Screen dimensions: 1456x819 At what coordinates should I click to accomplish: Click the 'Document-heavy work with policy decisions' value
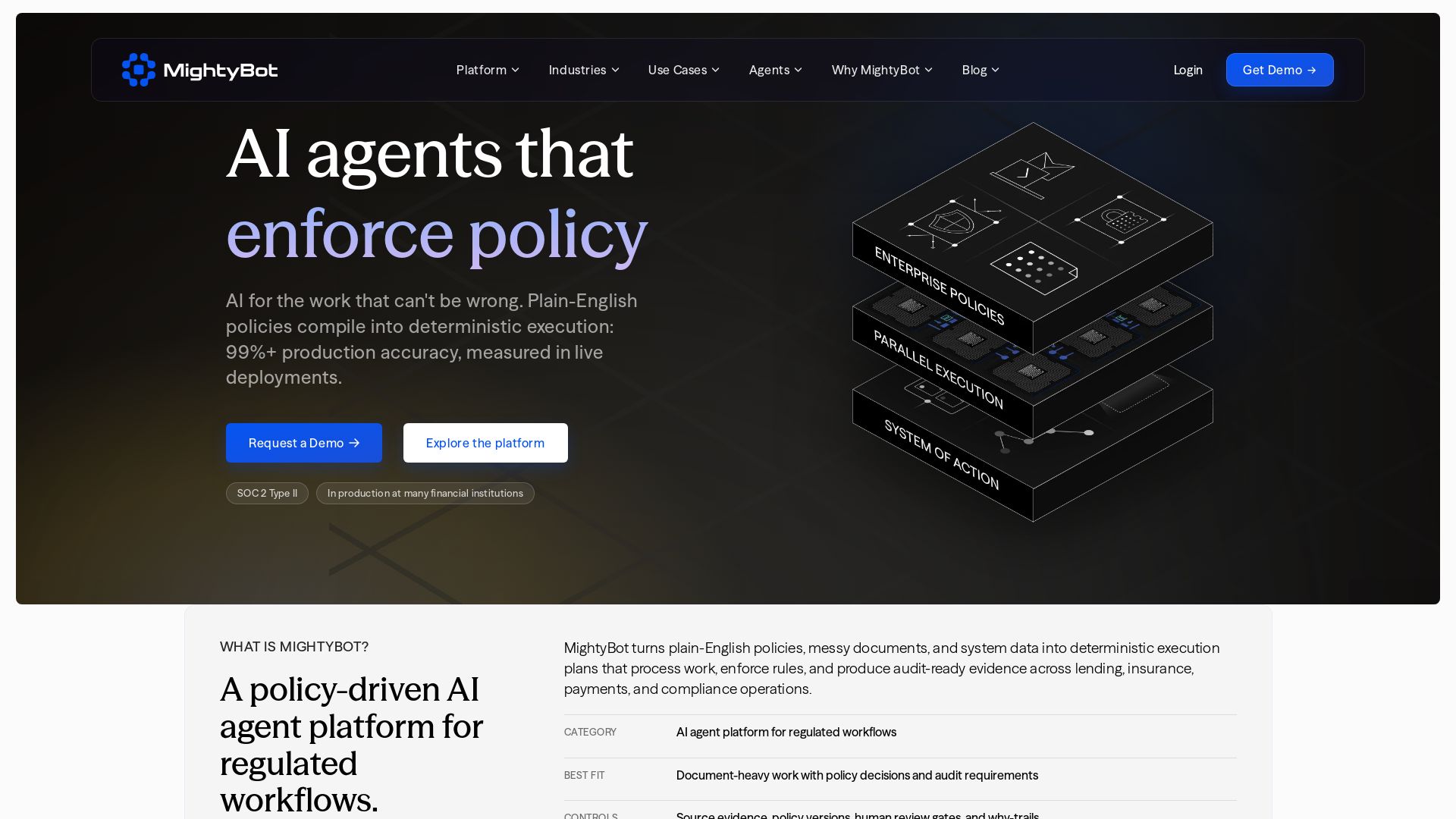point(857,775)
